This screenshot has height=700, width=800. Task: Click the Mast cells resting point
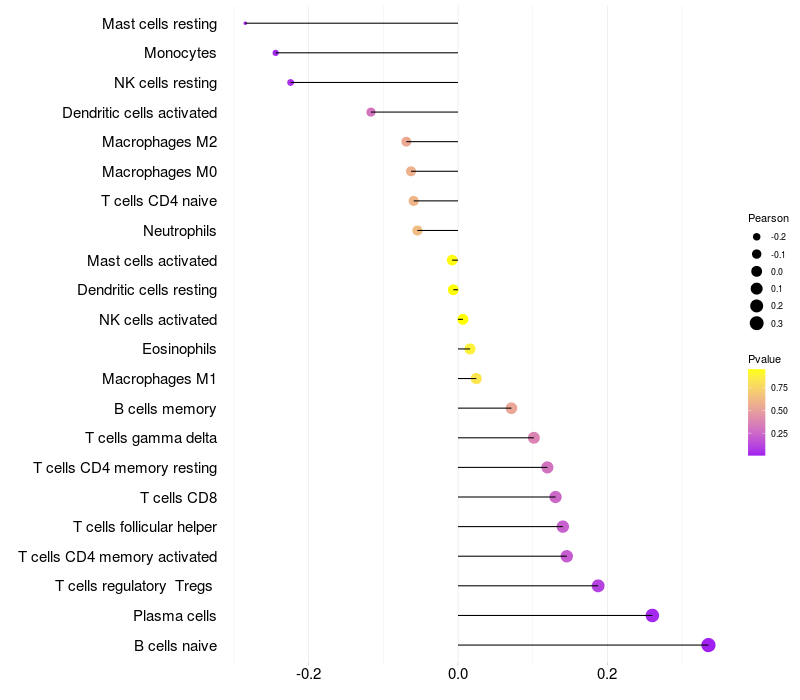pyautogui.click(x=245, y=23)
